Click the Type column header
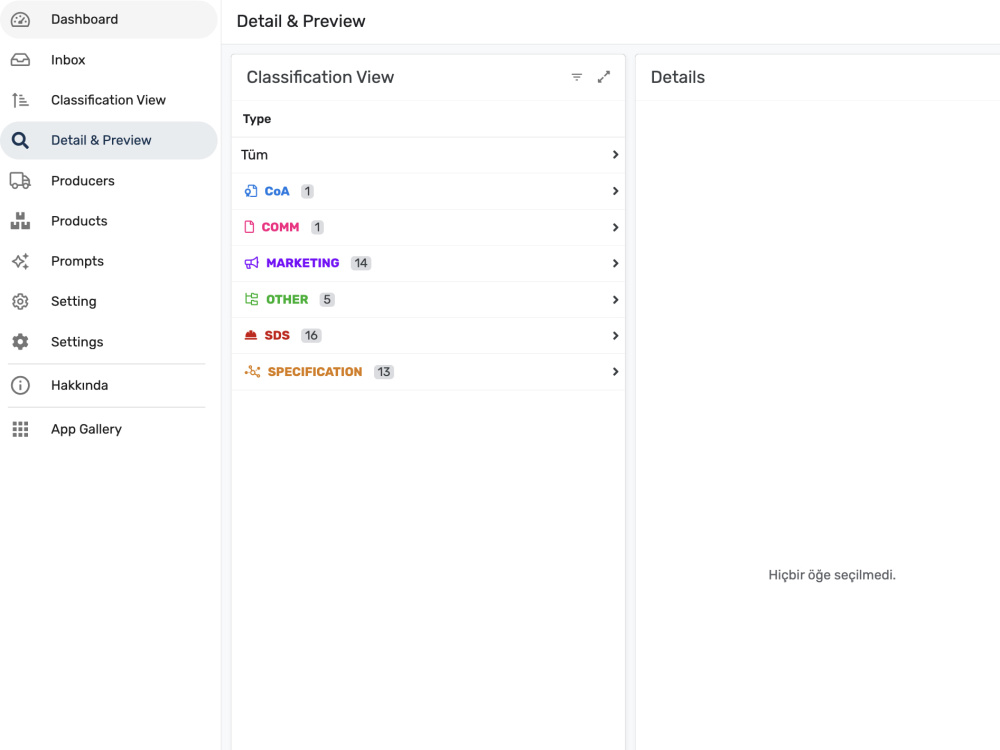 tap(257, 119)
